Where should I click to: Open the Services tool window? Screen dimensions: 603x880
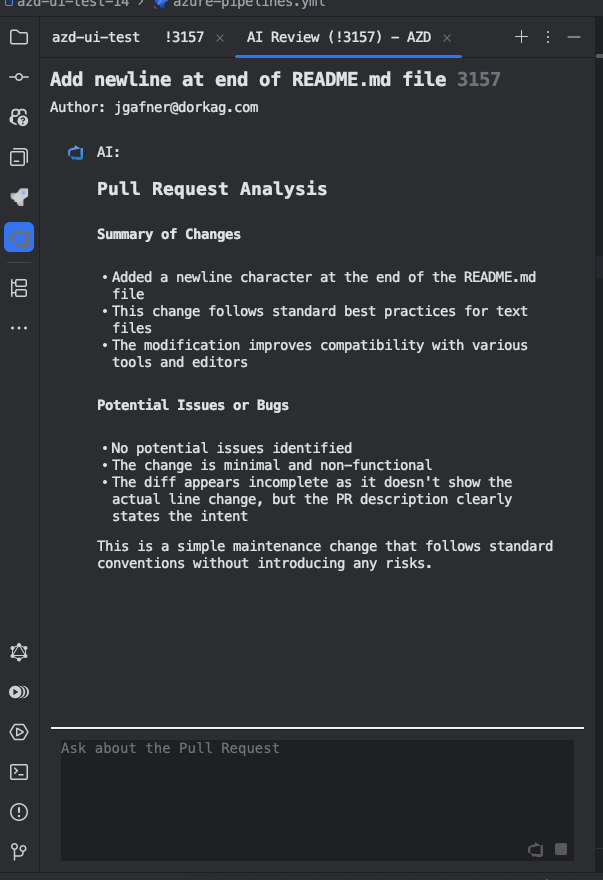point(19,692)
